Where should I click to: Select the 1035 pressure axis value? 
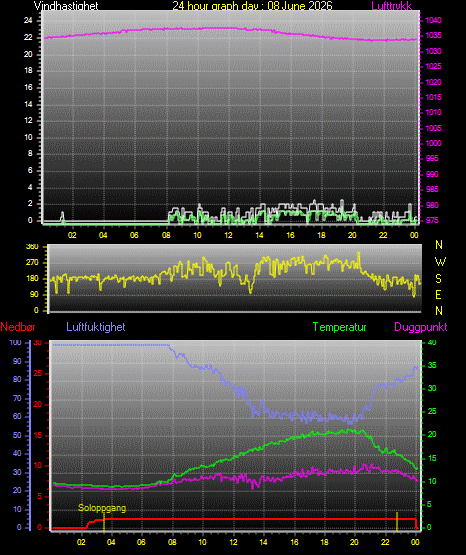(433, 36)
